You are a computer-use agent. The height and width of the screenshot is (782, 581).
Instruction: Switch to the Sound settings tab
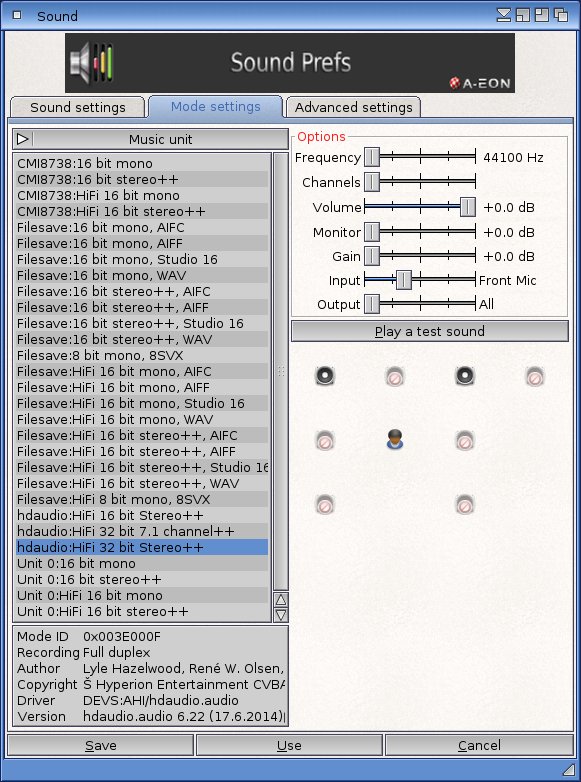pyautogui.click(x=78, y=107)
